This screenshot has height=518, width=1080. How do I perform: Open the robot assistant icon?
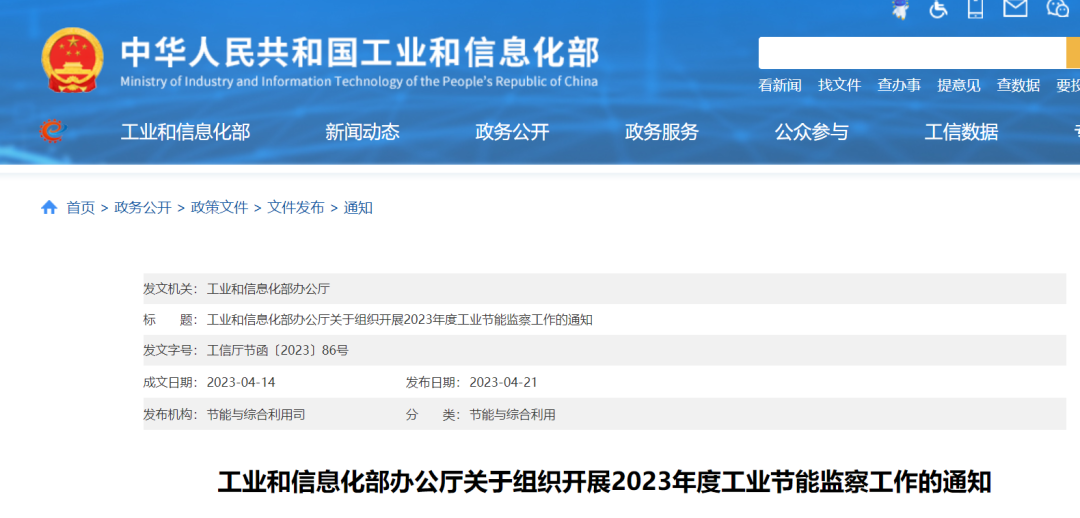pyautogui.click(x=900, y=8)
